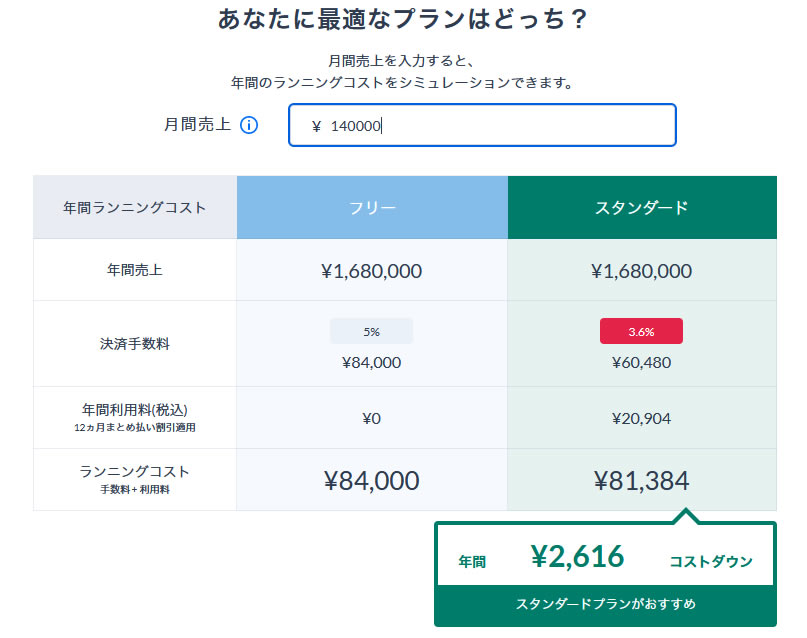The height and width of the screenshot is (638, 807).
Task: Click the Standard plan ¥81,384 running cost
Action: tap(641, 481)
